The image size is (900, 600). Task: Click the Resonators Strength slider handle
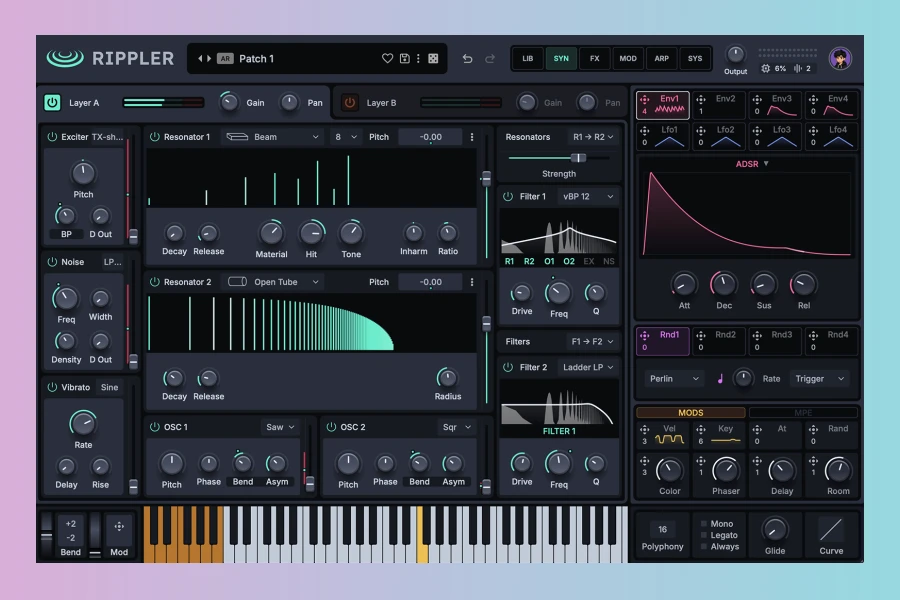point(578,158)
